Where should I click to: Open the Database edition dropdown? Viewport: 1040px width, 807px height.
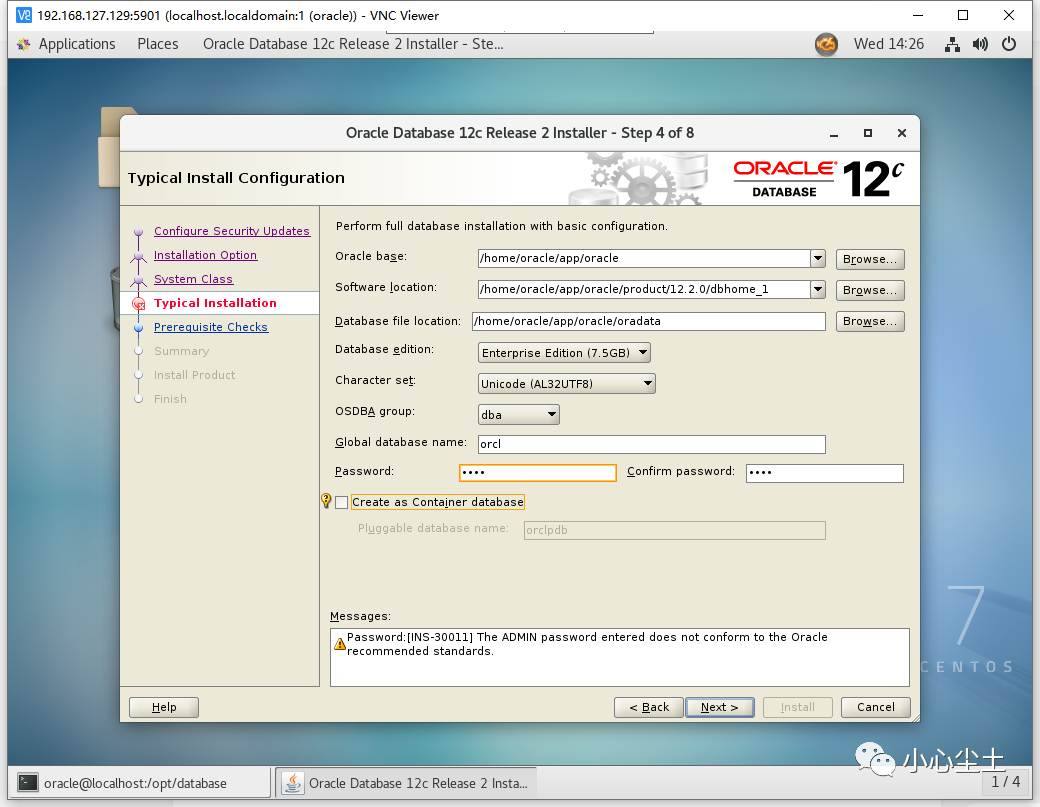tap(564, 353)
